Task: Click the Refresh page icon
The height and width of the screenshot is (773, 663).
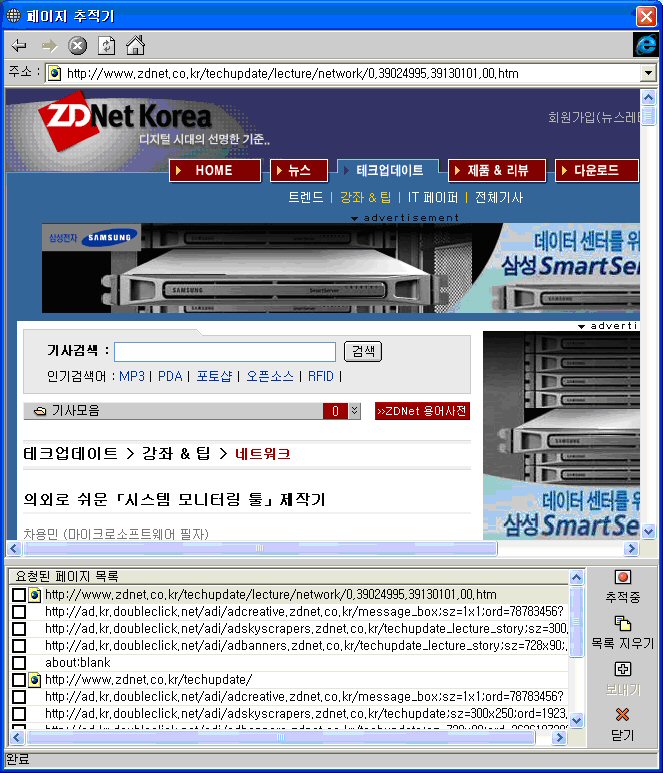Action: tap(106, 46)
